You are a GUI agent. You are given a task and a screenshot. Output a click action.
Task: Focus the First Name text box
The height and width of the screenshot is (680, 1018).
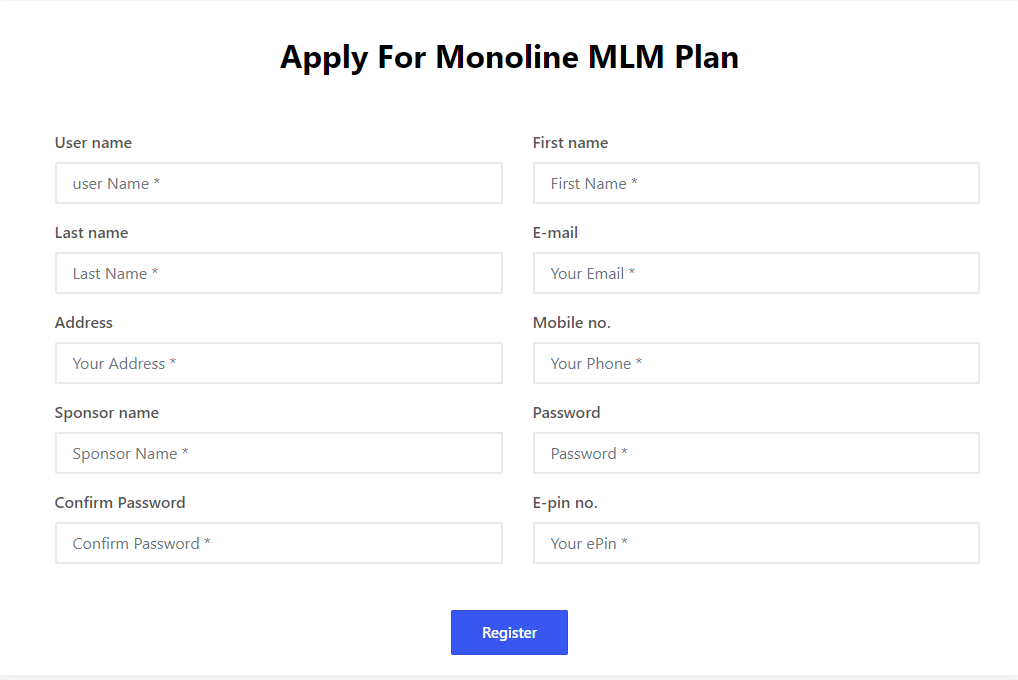756,184
